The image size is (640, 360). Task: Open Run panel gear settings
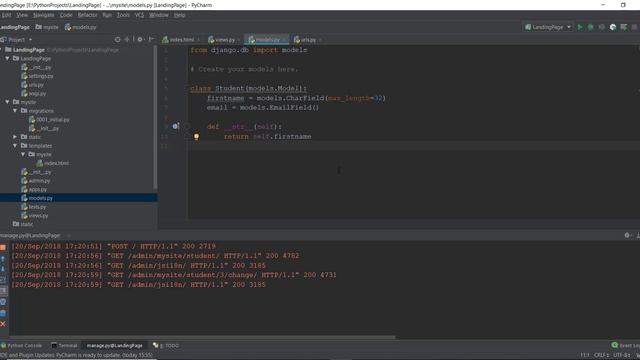click(627, 235)
